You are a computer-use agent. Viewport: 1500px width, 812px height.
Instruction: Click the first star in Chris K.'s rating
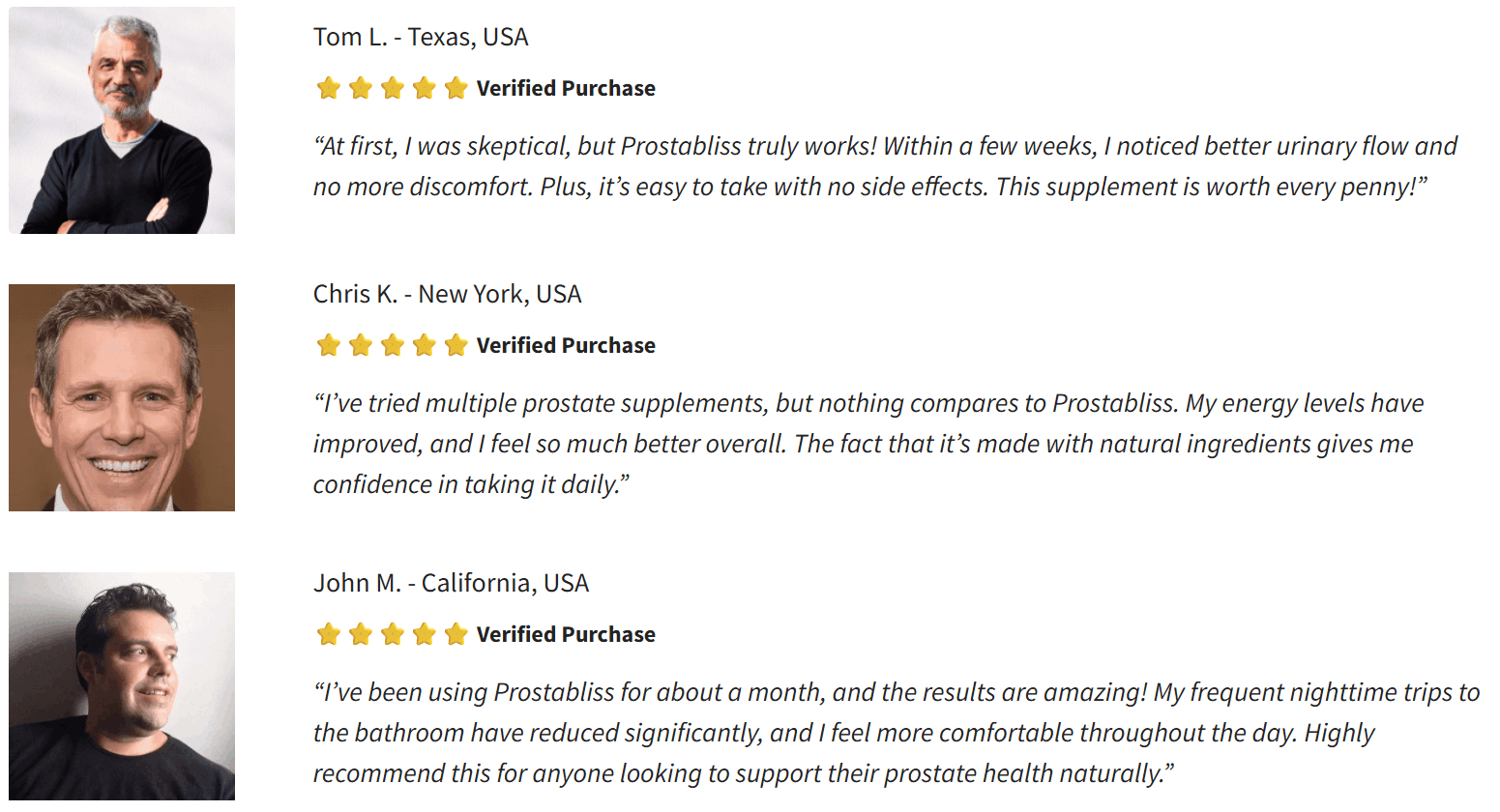(x=329, y=345)
